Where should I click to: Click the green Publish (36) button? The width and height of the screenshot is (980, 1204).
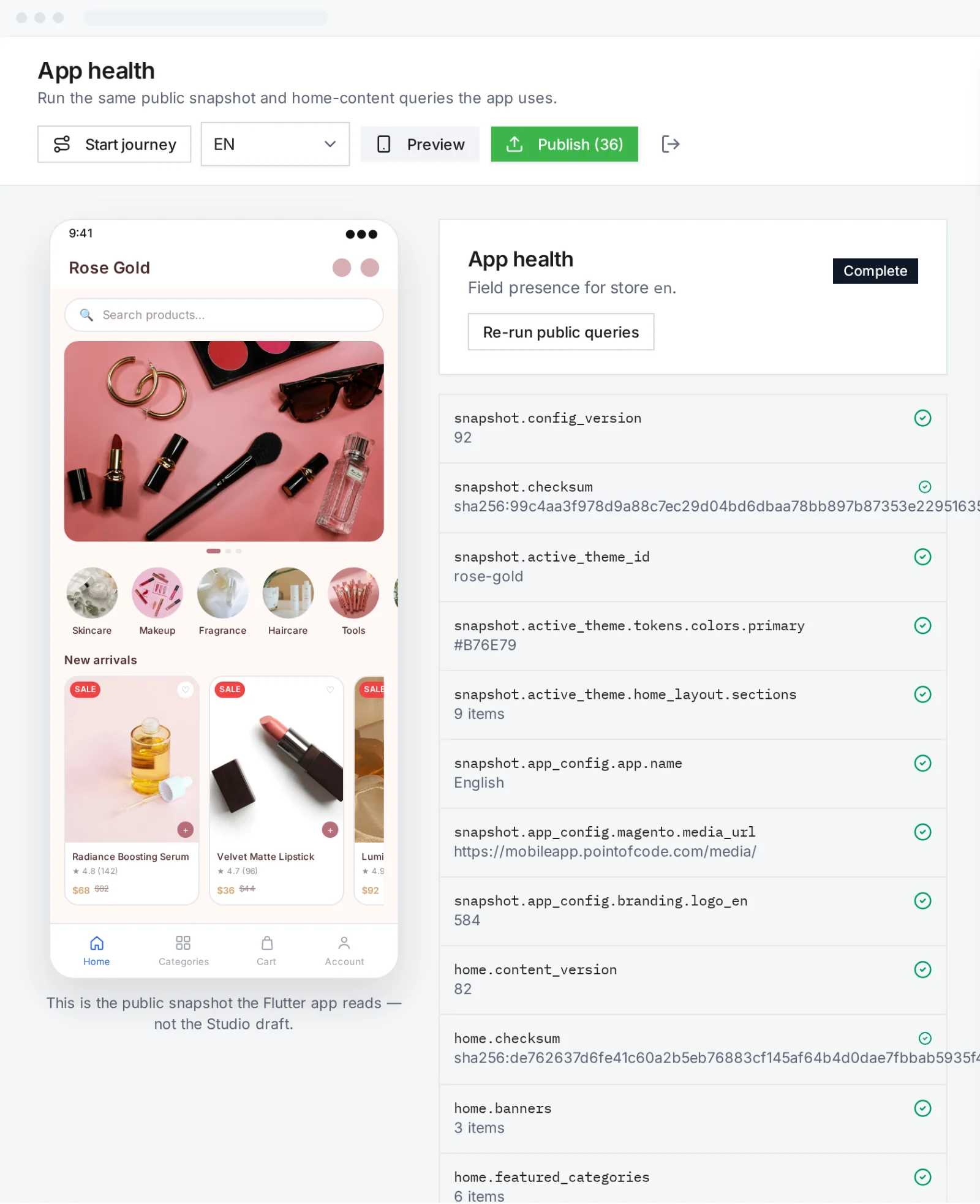click(564, 144)
